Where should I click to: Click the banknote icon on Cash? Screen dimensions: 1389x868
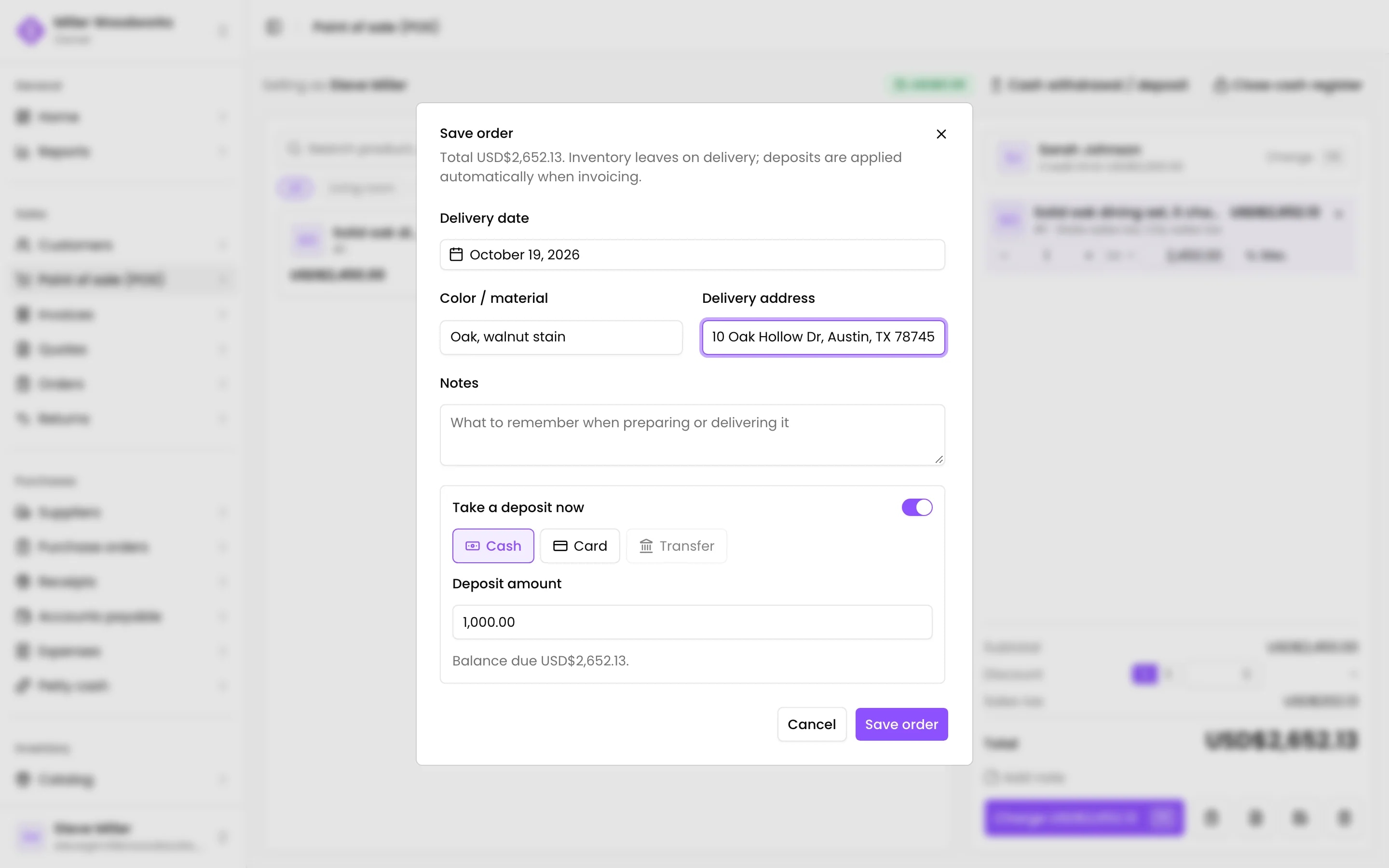coord(472,546)
